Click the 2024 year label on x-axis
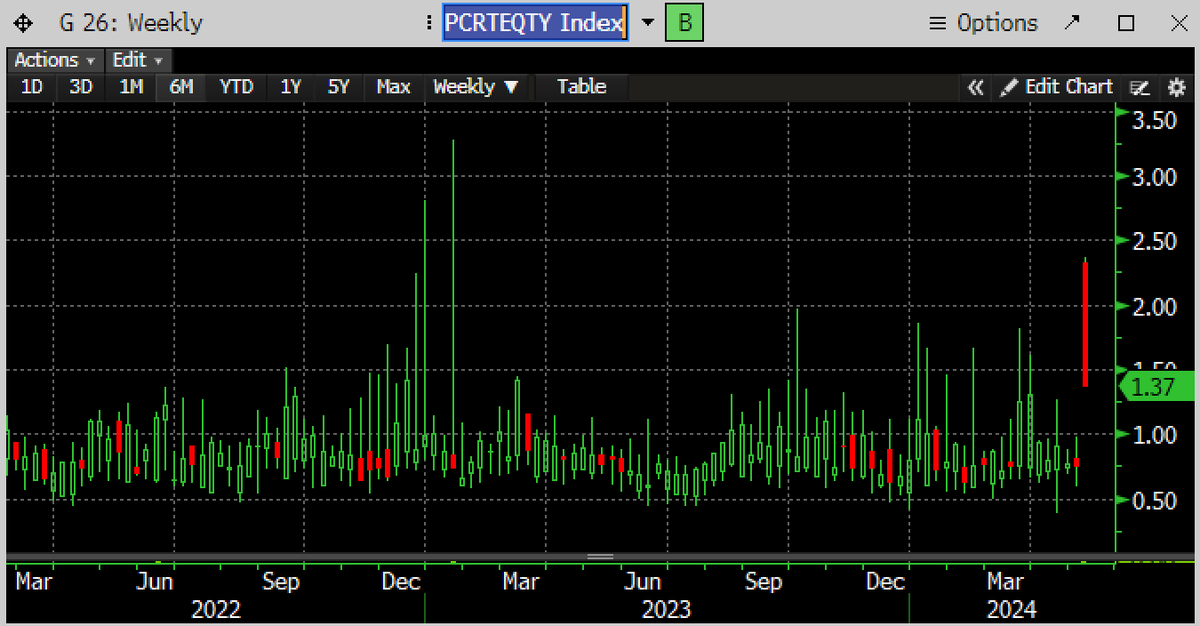The width and height of the screenshot is (1200, 626). click(1010, 609)
